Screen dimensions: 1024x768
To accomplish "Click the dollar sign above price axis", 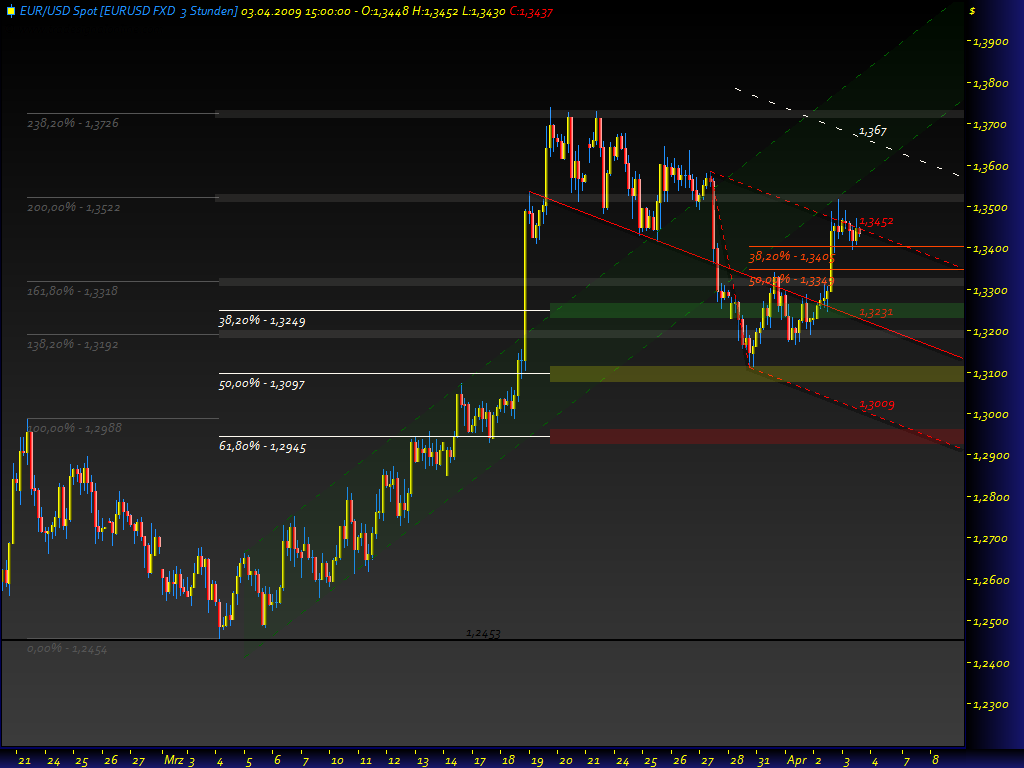I will tap(973, 11).
